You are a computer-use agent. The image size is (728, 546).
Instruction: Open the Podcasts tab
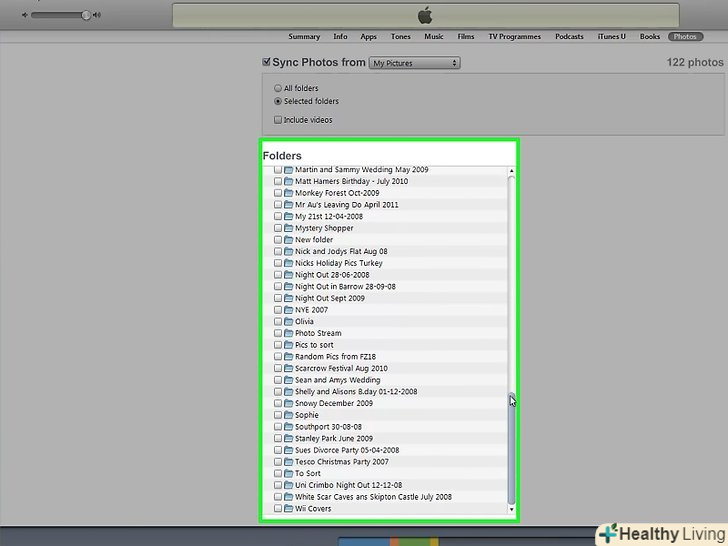pos(569,36)
